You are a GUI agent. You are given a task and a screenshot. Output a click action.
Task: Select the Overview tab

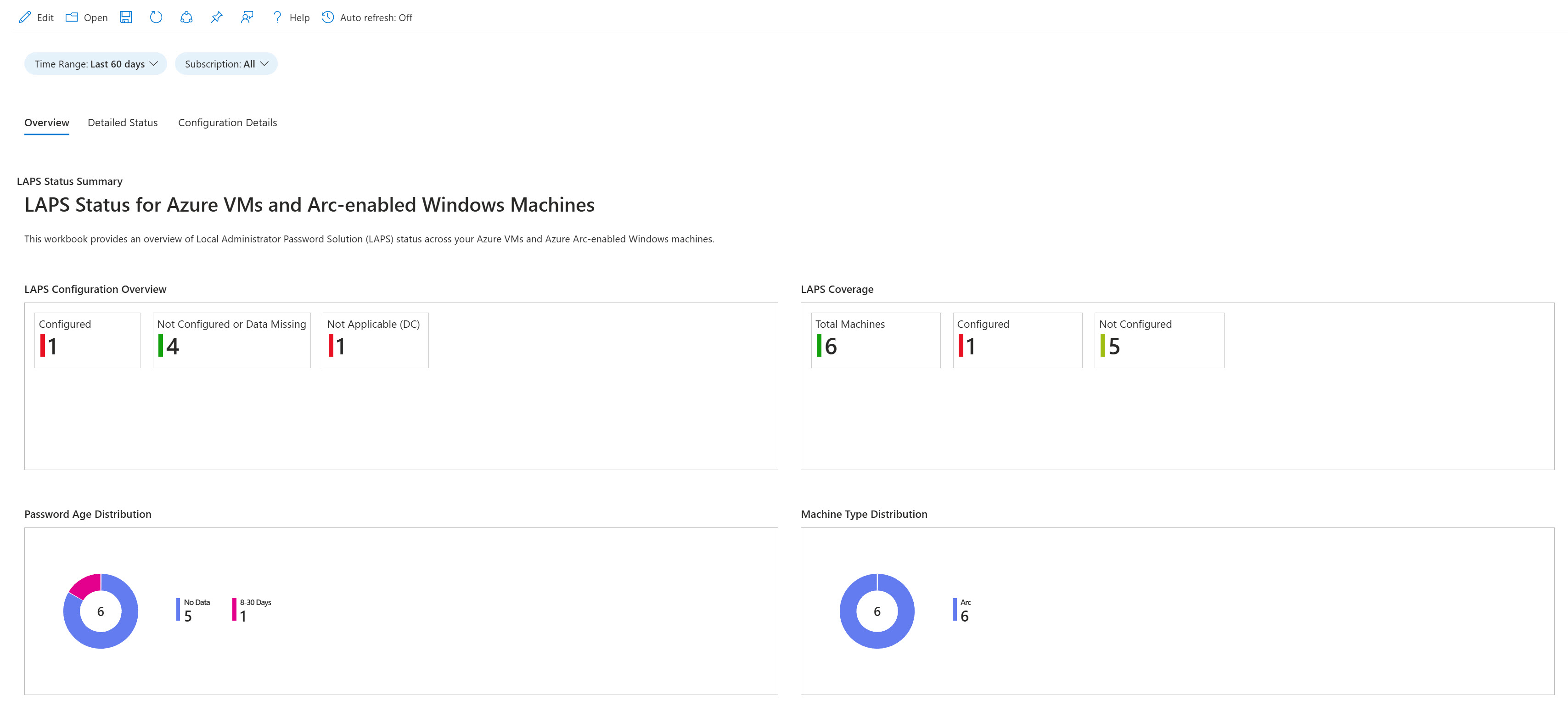pyautogui.click(x=47, y=123)
